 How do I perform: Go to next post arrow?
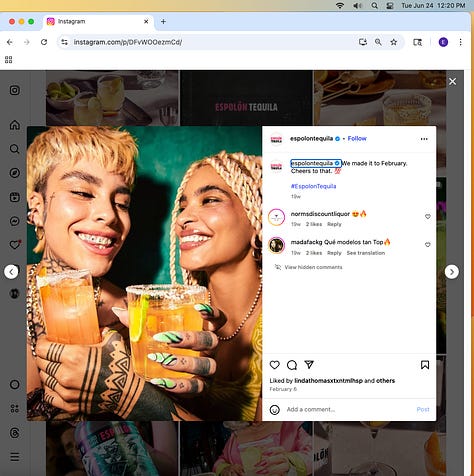[x=452, y=272]
